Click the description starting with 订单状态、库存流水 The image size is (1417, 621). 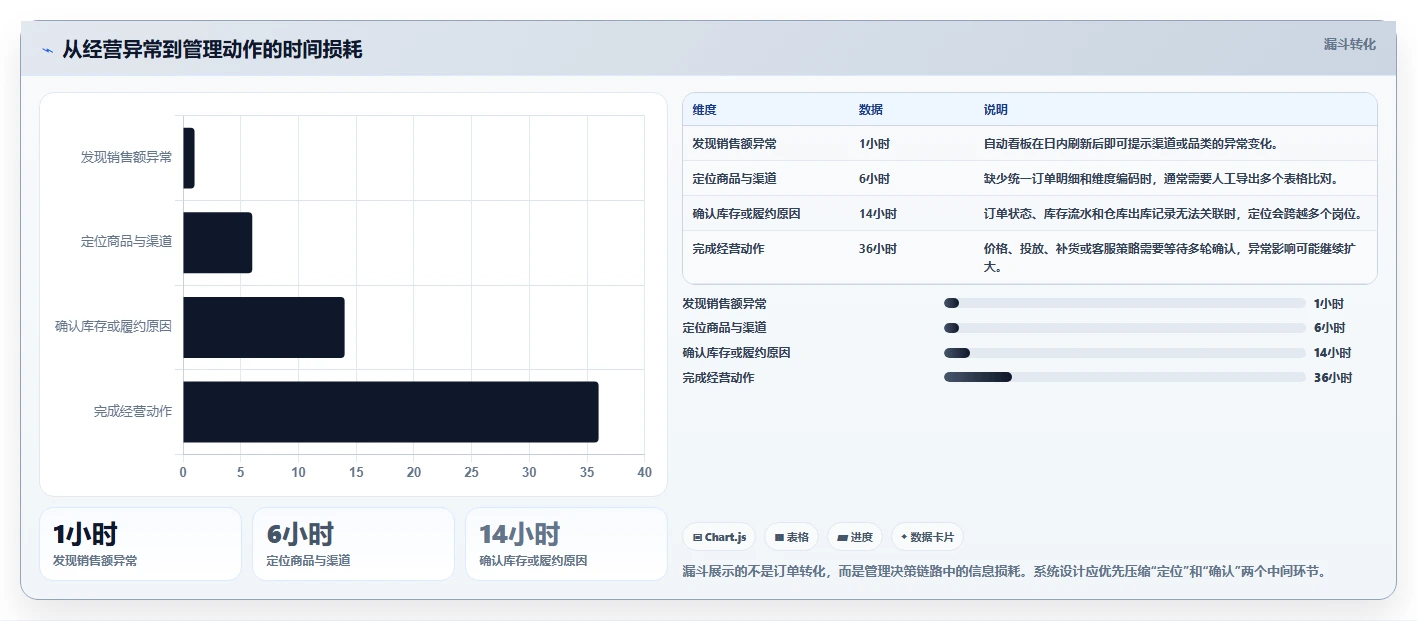(1172, 214)
